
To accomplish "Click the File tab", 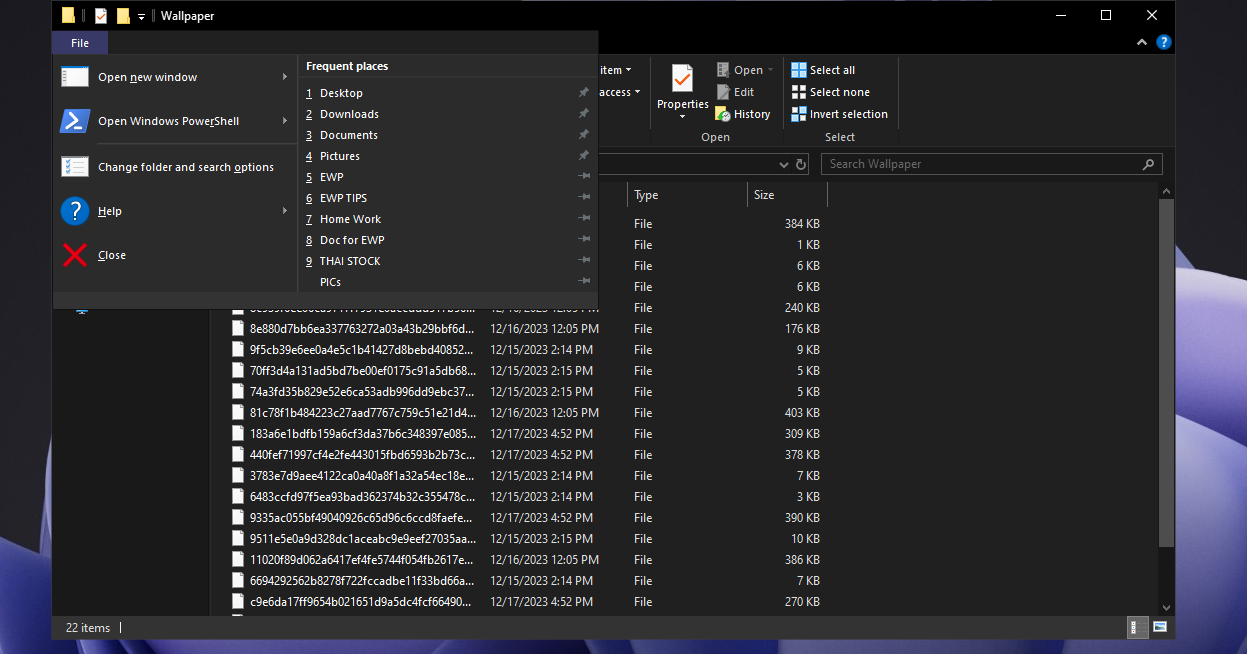I will coord(80,43).
